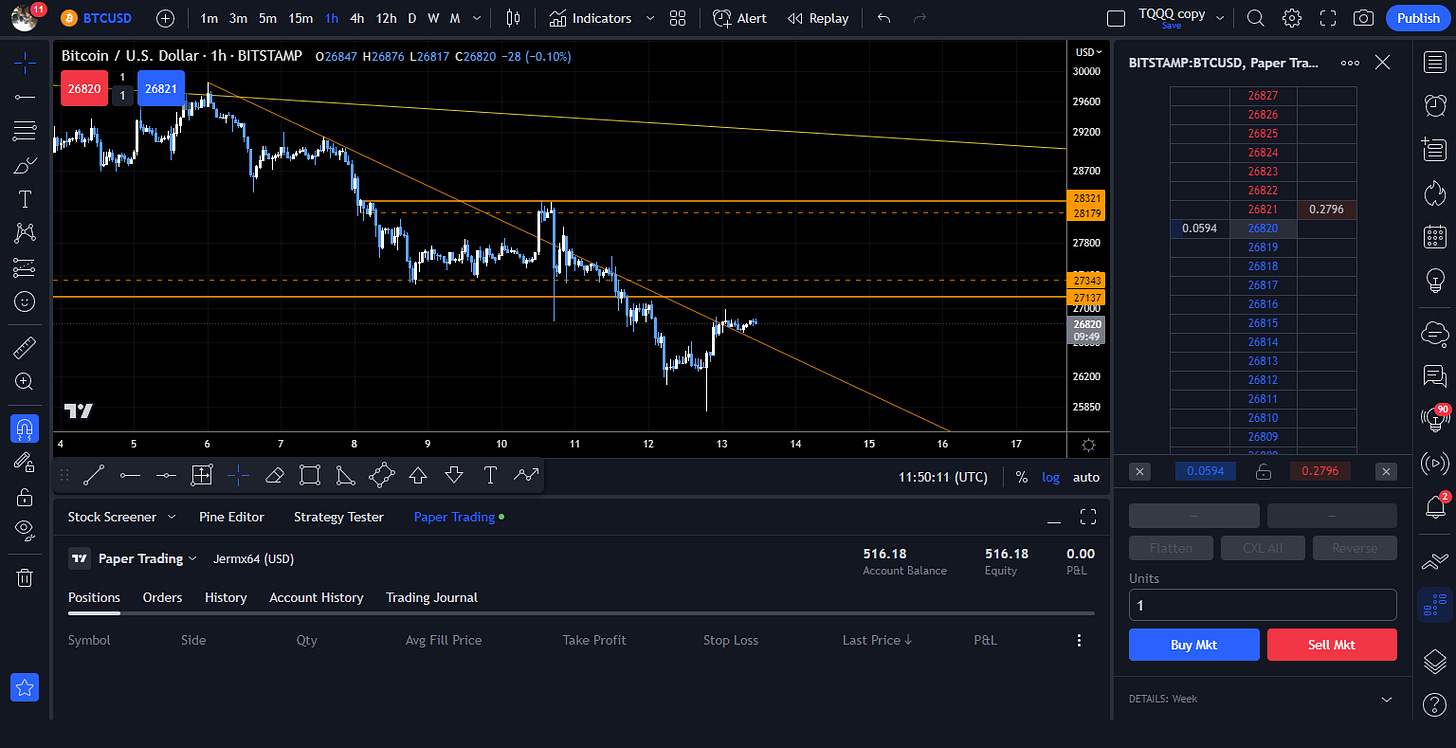Select the D daily timeframe
The width and height of the screenshot is (1456, 748).
tap(412, 18)
